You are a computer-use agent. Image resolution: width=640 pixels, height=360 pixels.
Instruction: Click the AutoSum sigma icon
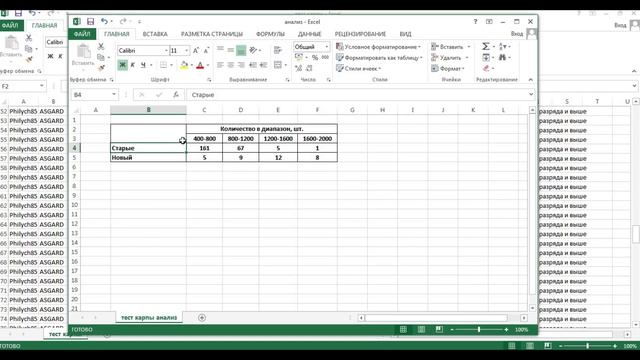pos(486,47)
